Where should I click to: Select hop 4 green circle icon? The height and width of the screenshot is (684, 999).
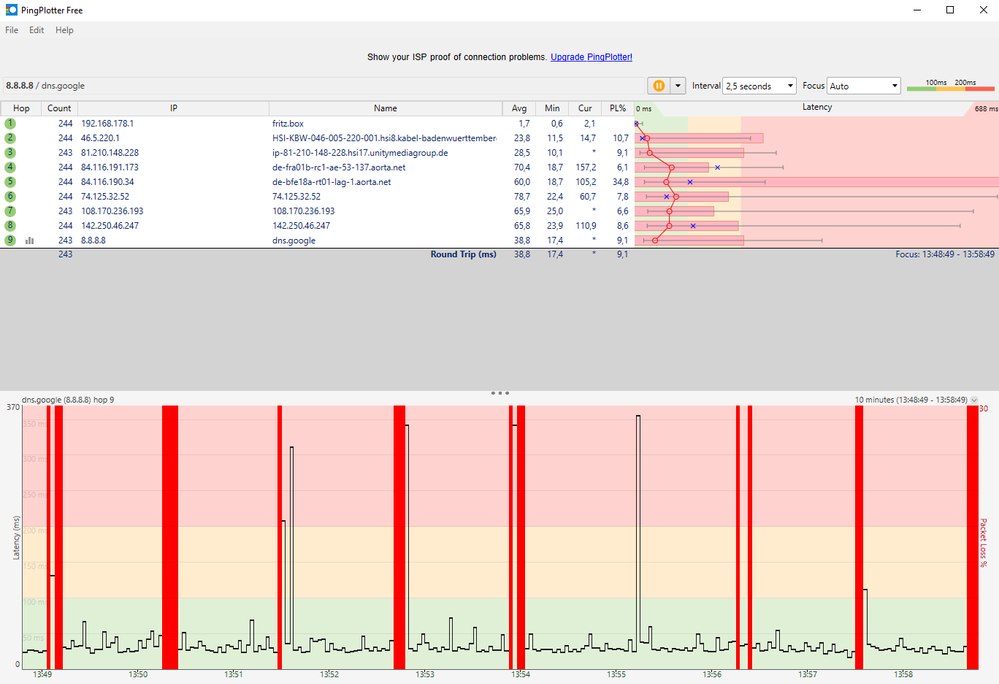point(10,167)
